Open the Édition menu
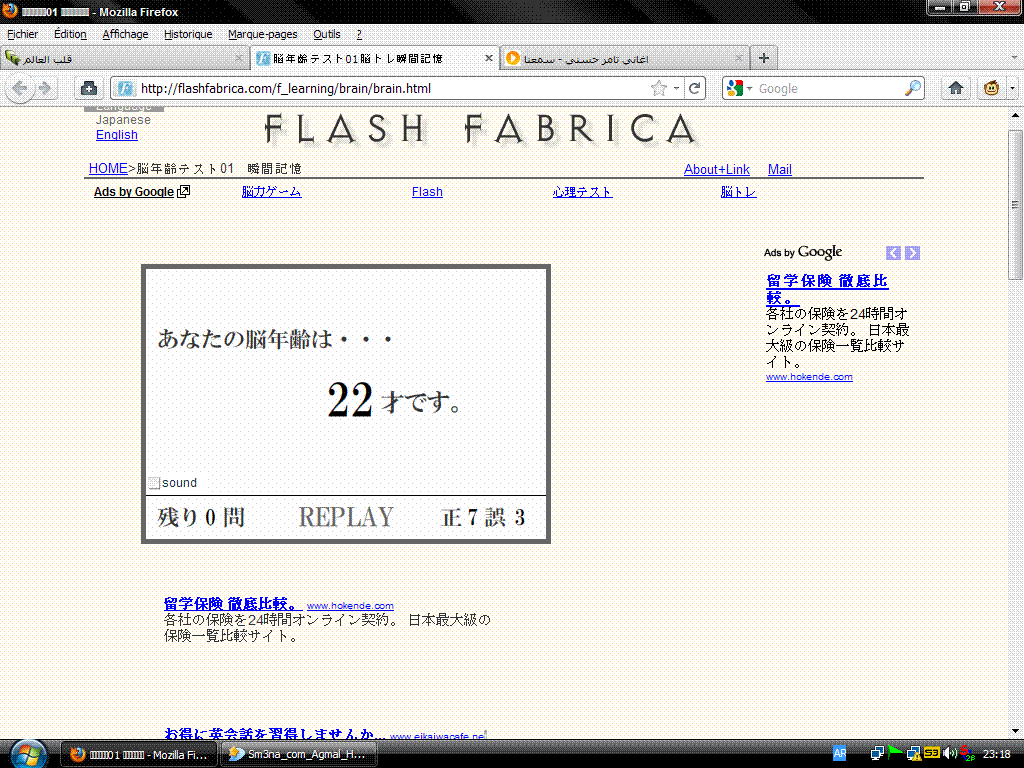Screen dimensions: 1024x768 pos(70,34)
